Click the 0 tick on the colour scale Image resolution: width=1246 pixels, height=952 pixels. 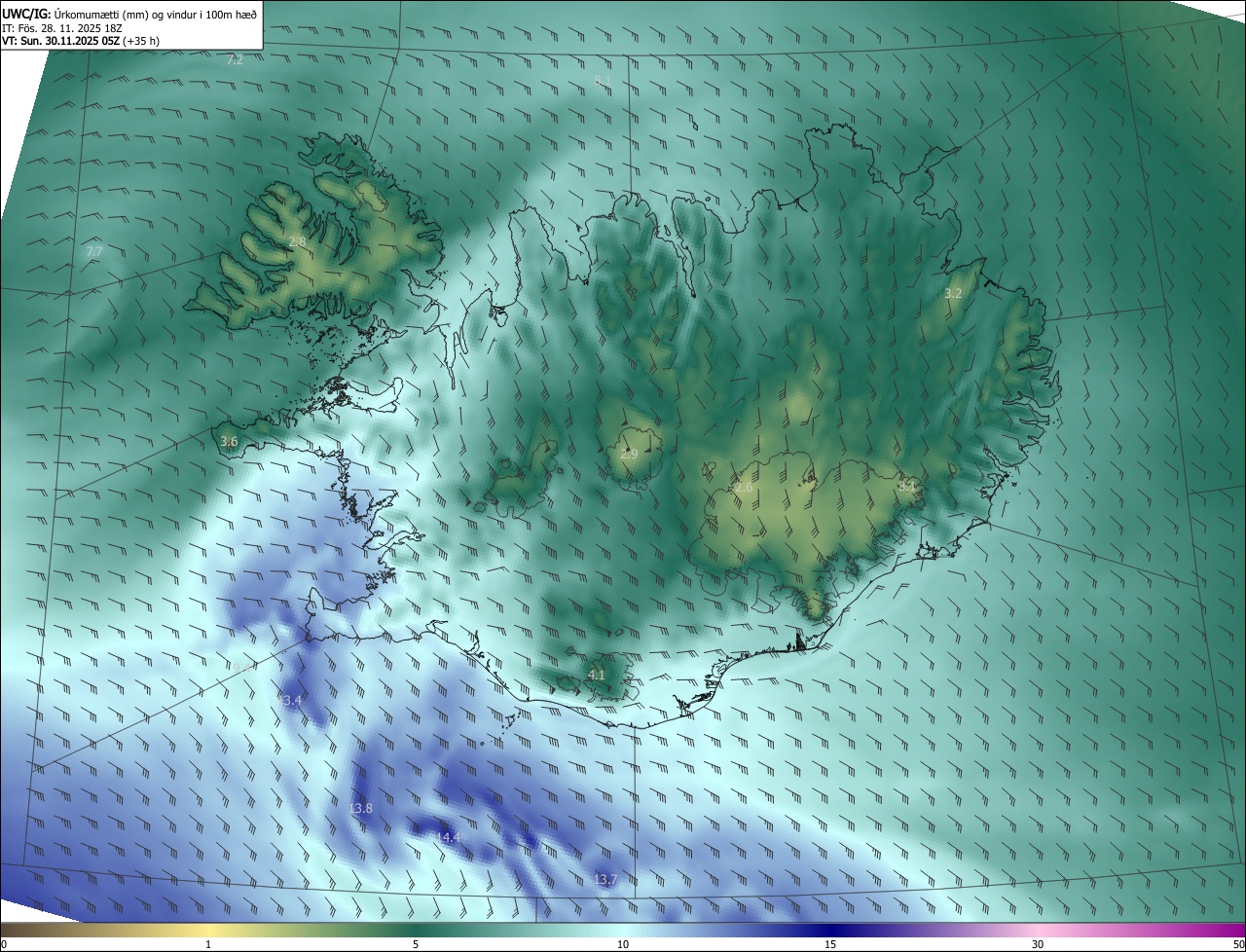pyautogui.click(x=4, y=944)
